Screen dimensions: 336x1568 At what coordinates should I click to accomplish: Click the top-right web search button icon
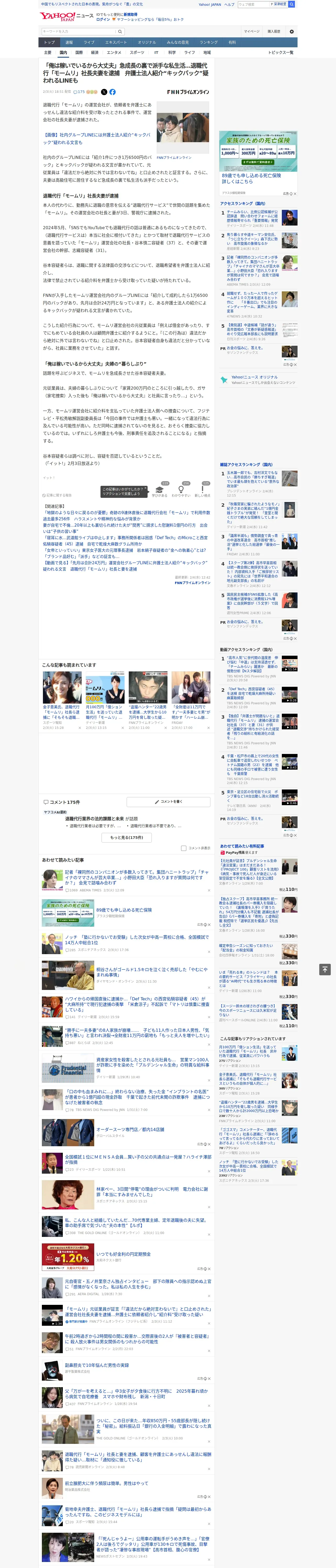pyautogui.click(x=292, y=4)
